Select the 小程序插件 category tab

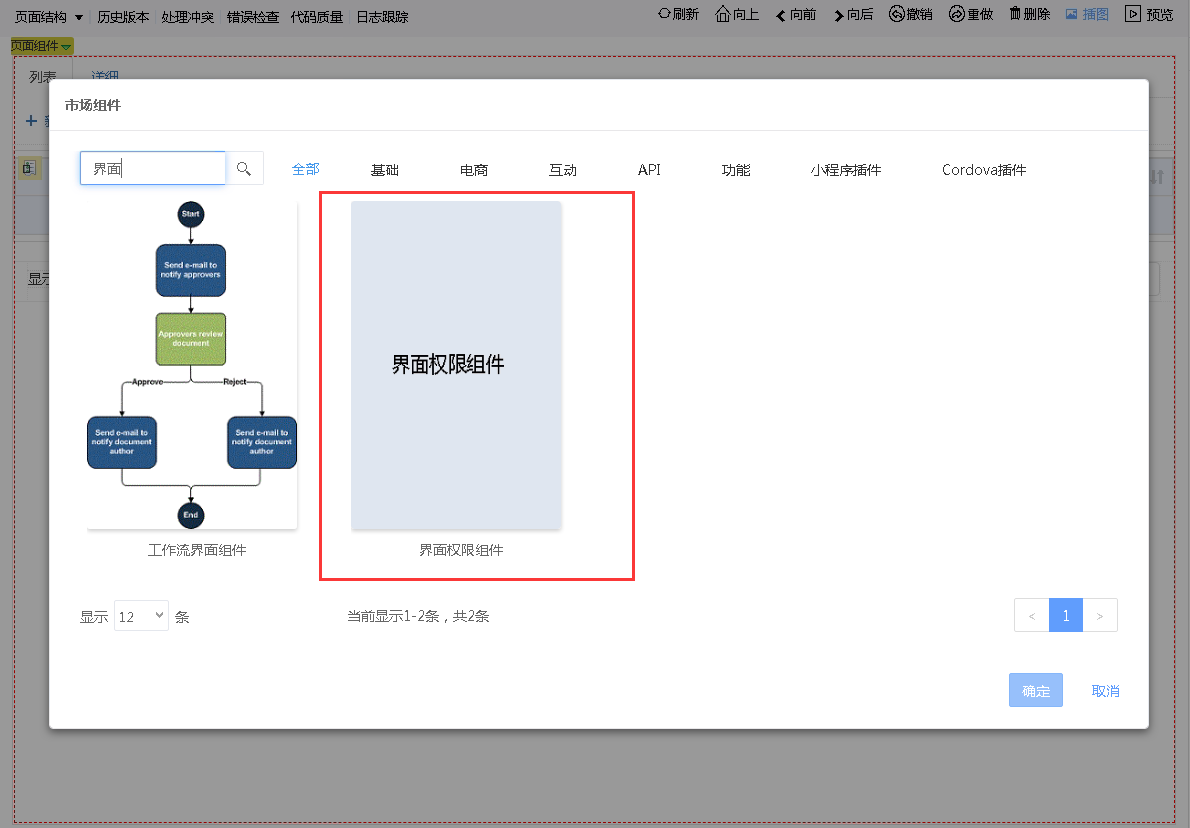click(845, 170)
